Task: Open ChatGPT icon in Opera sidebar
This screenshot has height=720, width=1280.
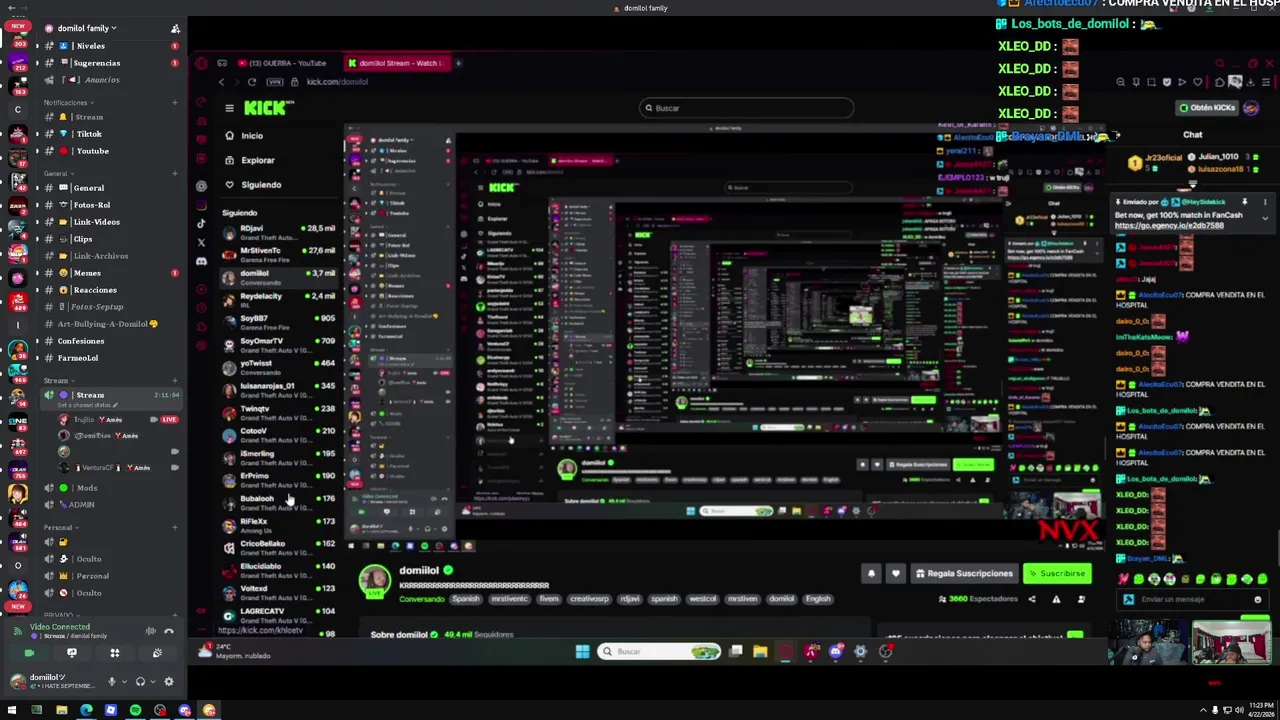Action: pos(201,186)
